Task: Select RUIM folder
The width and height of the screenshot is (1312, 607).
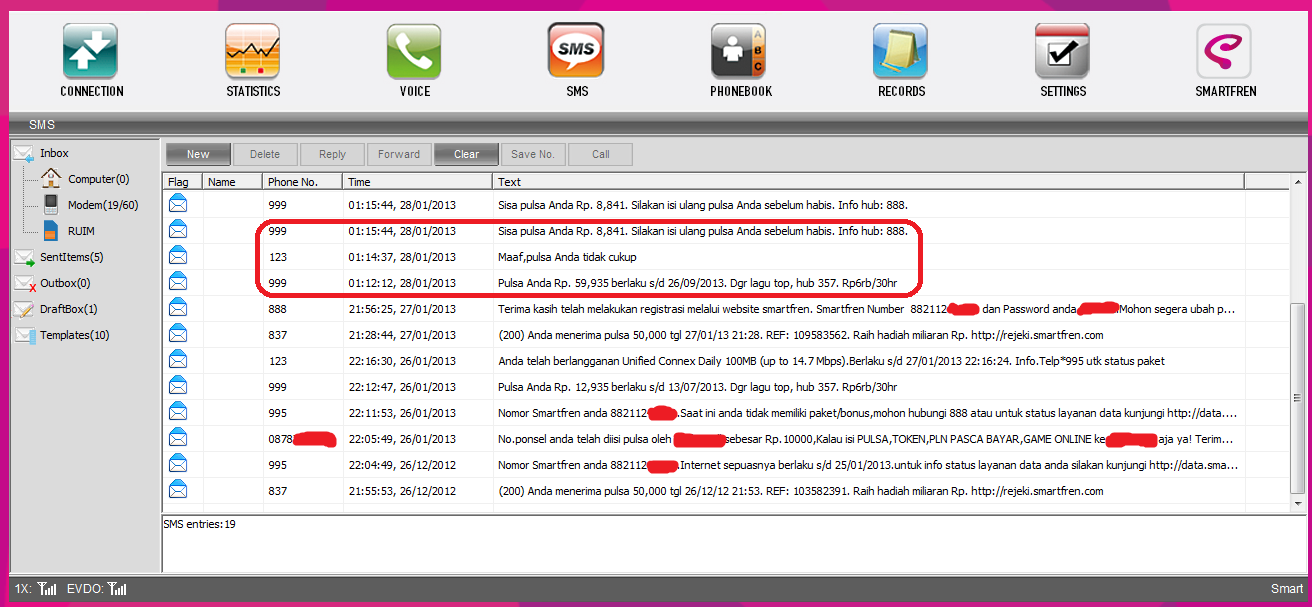Action: [82, 231]
